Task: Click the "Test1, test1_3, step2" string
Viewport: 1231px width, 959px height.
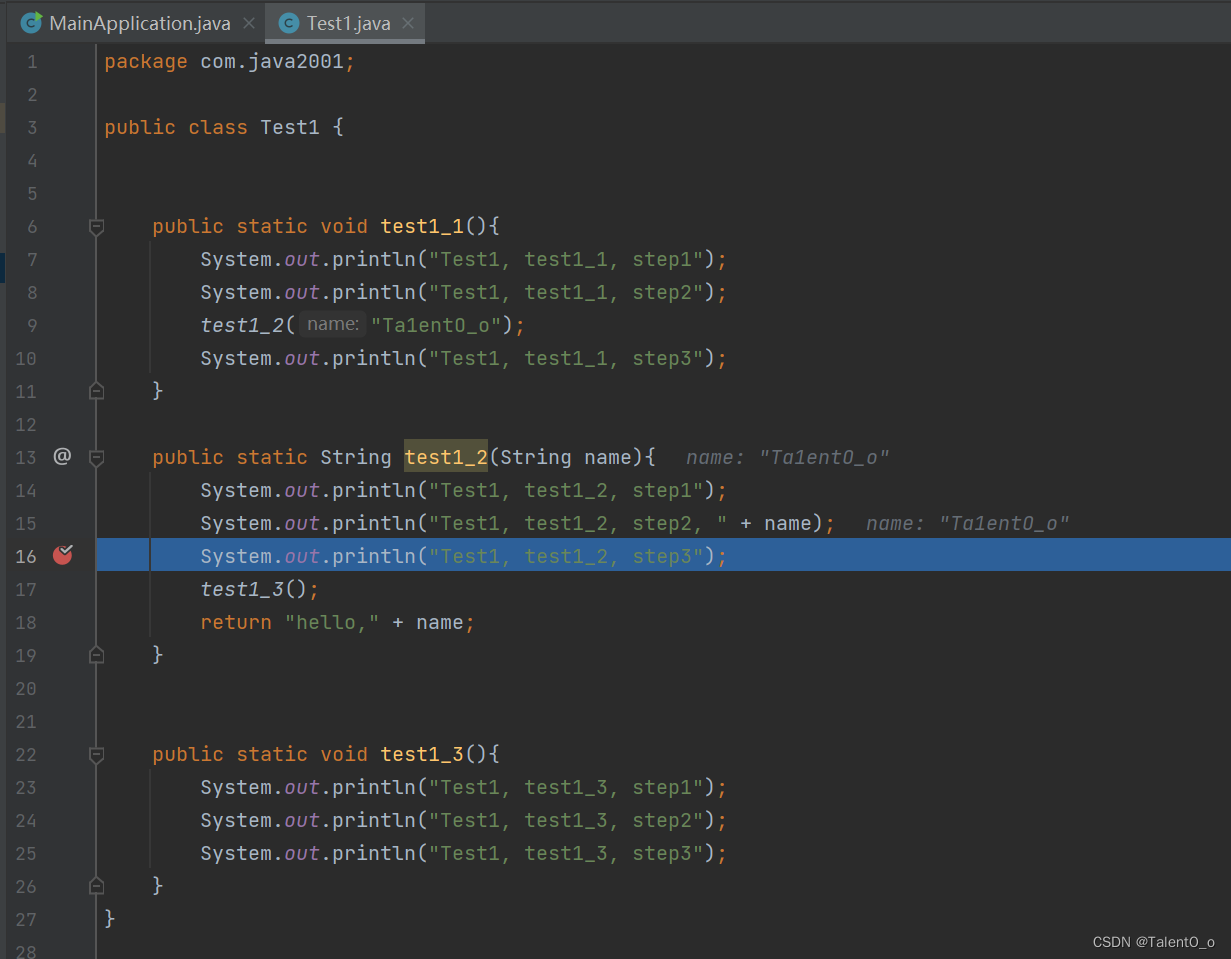Action: [567, 820]
